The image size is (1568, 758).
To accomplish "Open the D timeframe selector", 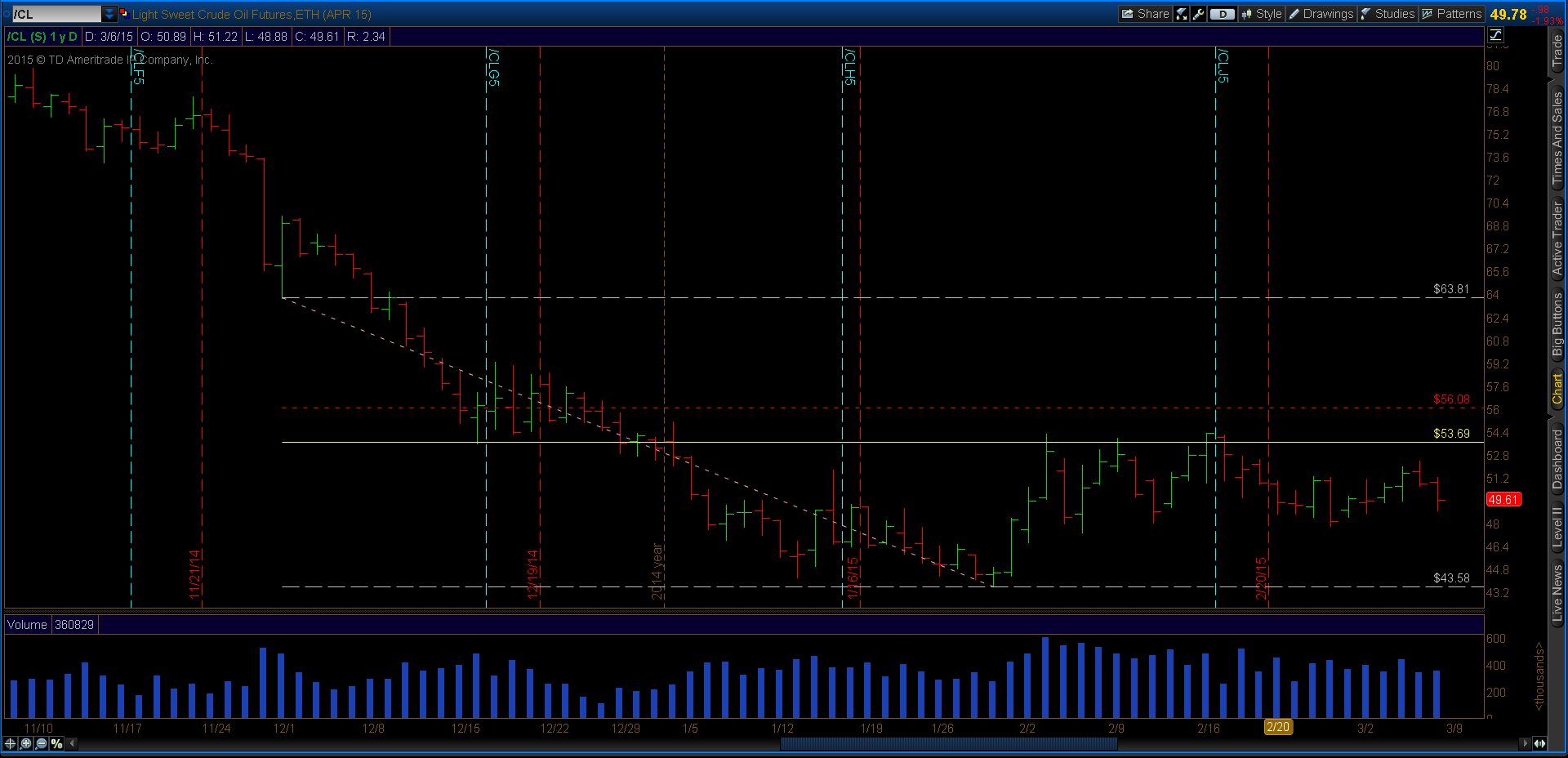I will tap(1223, 14).
